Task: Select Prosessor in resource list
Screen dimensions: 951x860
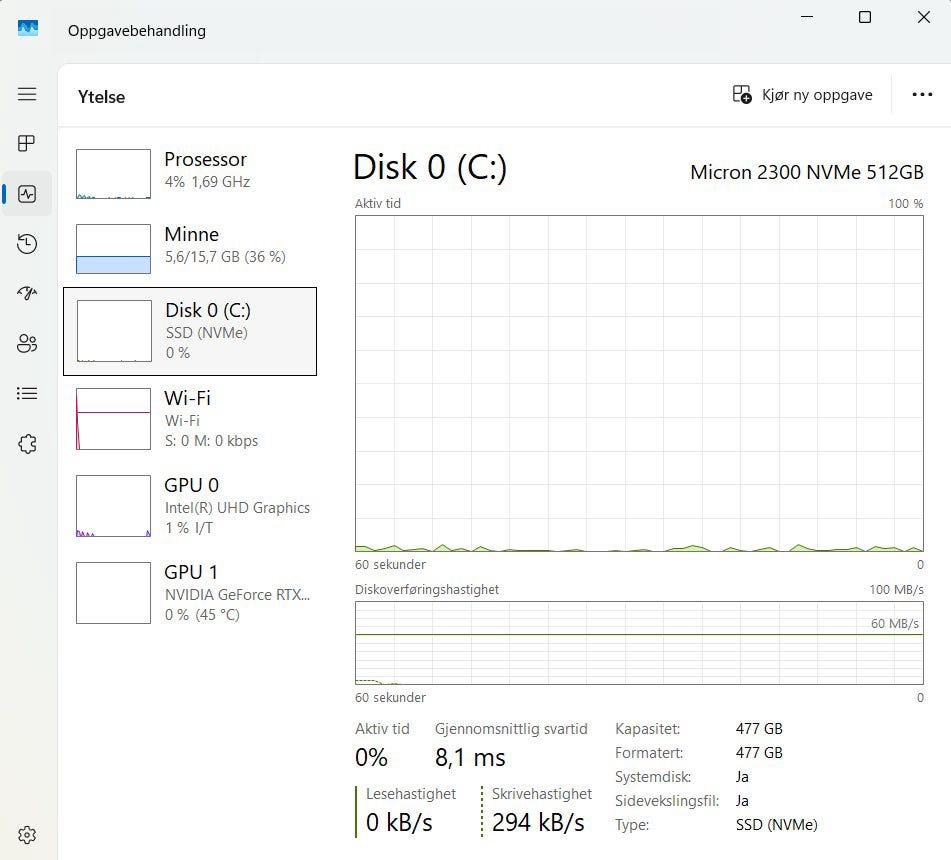Action: click(190, 174)
